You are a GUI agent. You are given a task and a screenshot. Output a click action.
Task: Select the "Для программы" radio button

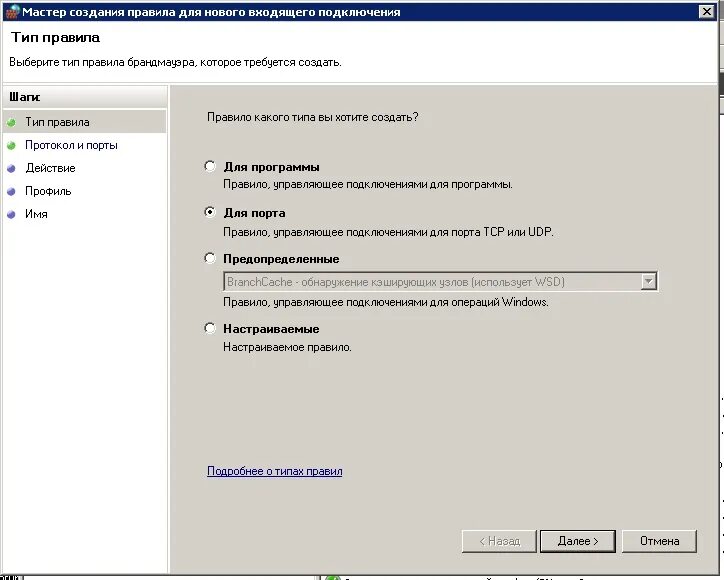[x=210, y=166]
